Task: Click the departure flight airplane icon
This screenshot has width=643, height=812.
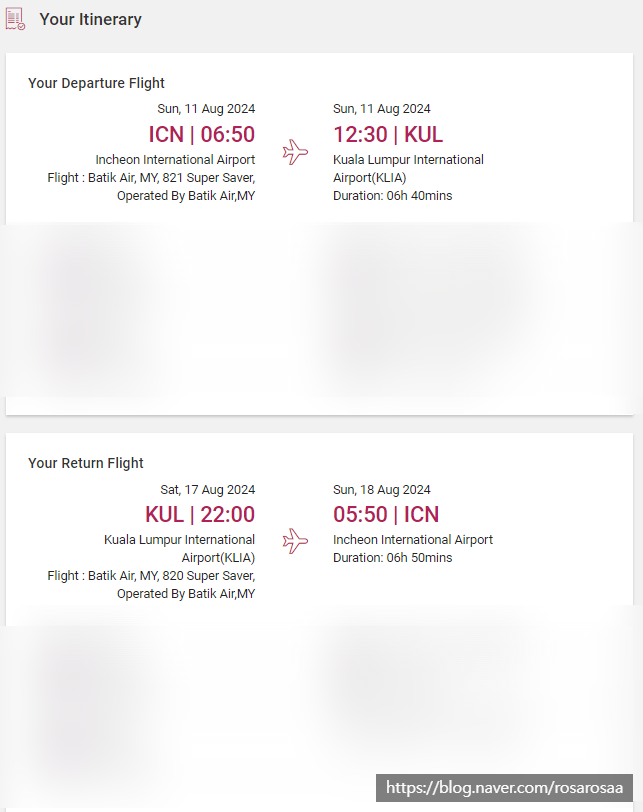Action: pos(295,152)
